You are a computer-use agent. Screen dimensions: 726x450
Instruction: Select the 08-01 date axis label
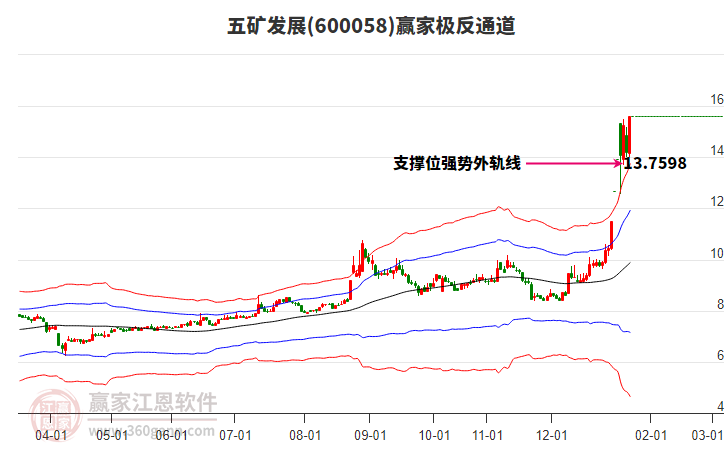pos(305,435)
